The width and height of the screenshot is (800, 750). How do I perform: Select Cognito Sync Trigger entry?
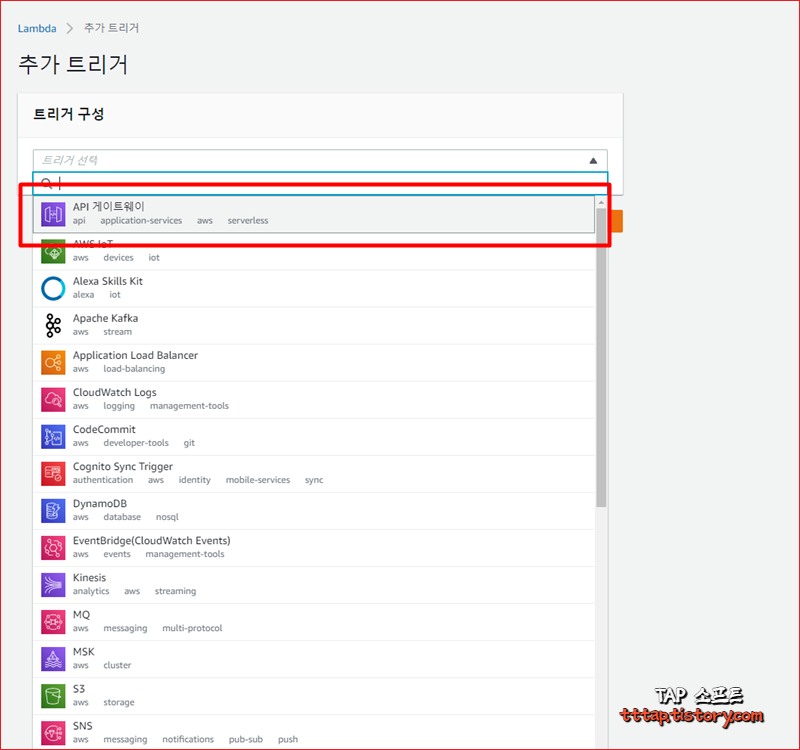tap(314, 474)
